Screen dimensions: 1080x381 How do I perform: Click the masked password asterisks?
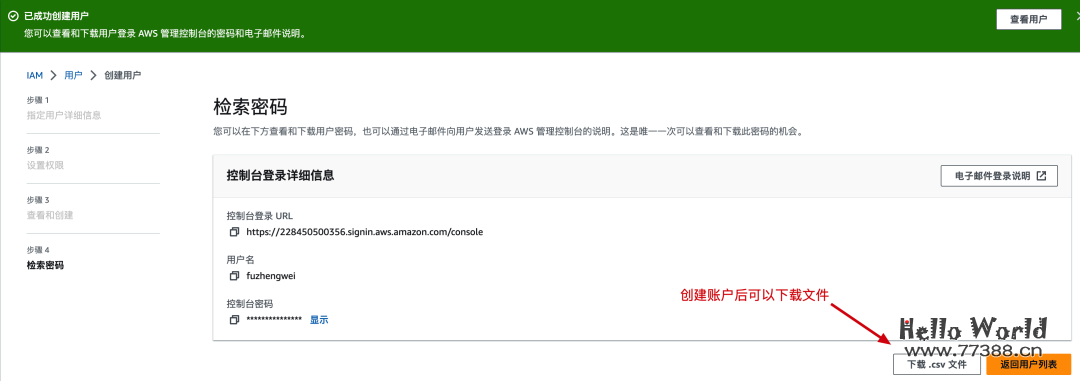[274, 320]
